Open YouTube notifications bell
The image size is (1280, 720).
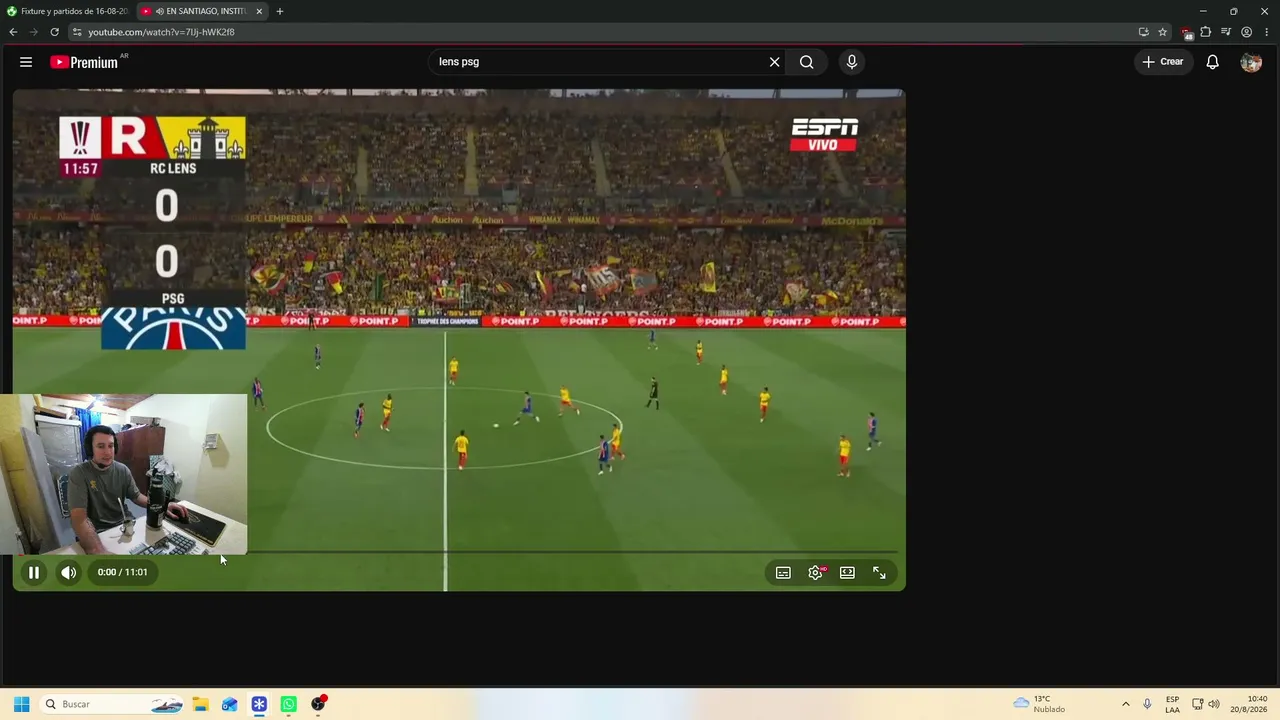pyautogui.click(x=1212, y=62)
